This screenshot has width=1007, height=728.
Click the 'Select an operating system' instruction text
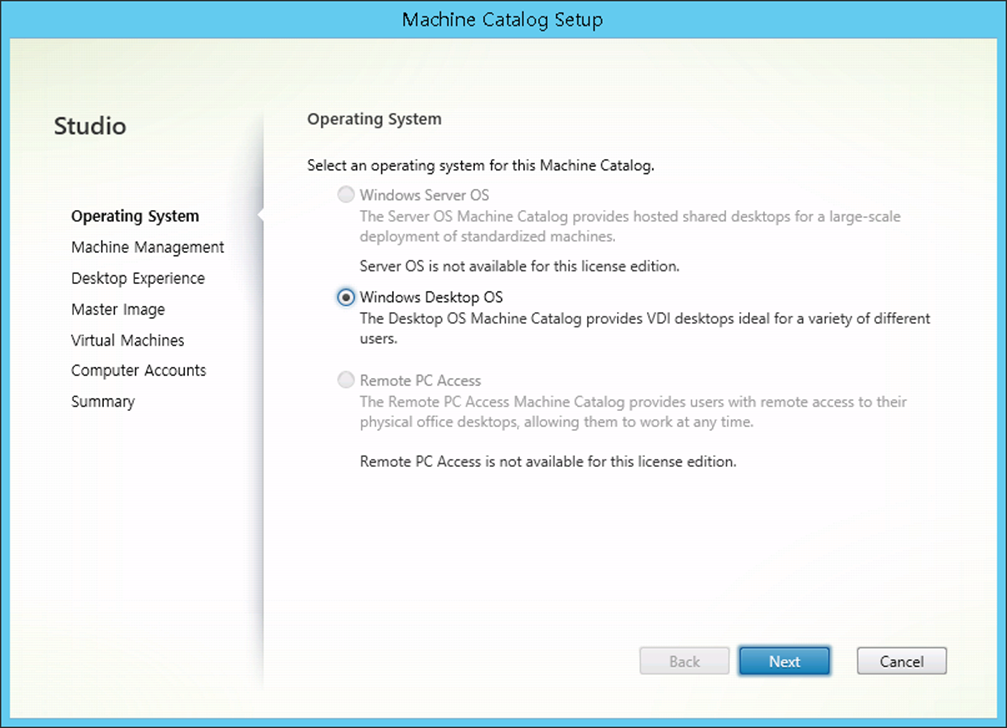pyautogui.click(x=480, y=166)
